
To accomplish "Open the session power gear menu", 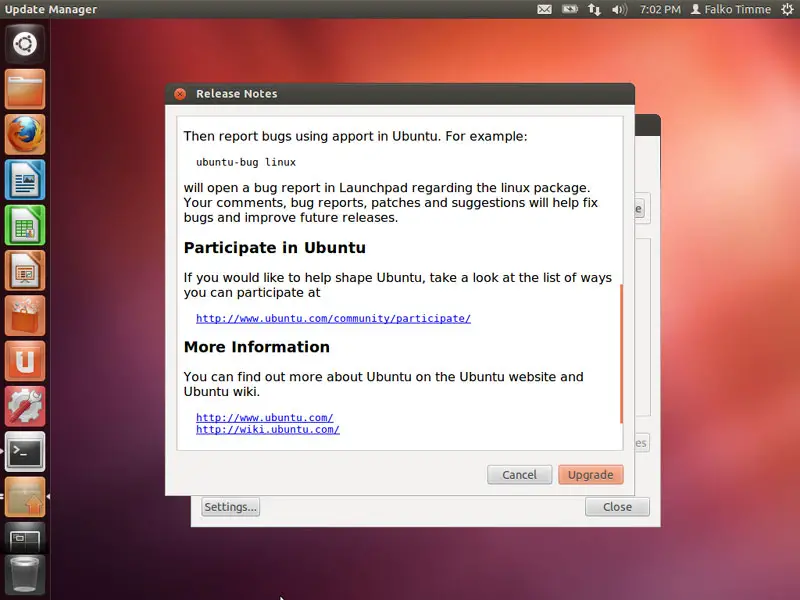I will 787,9.
